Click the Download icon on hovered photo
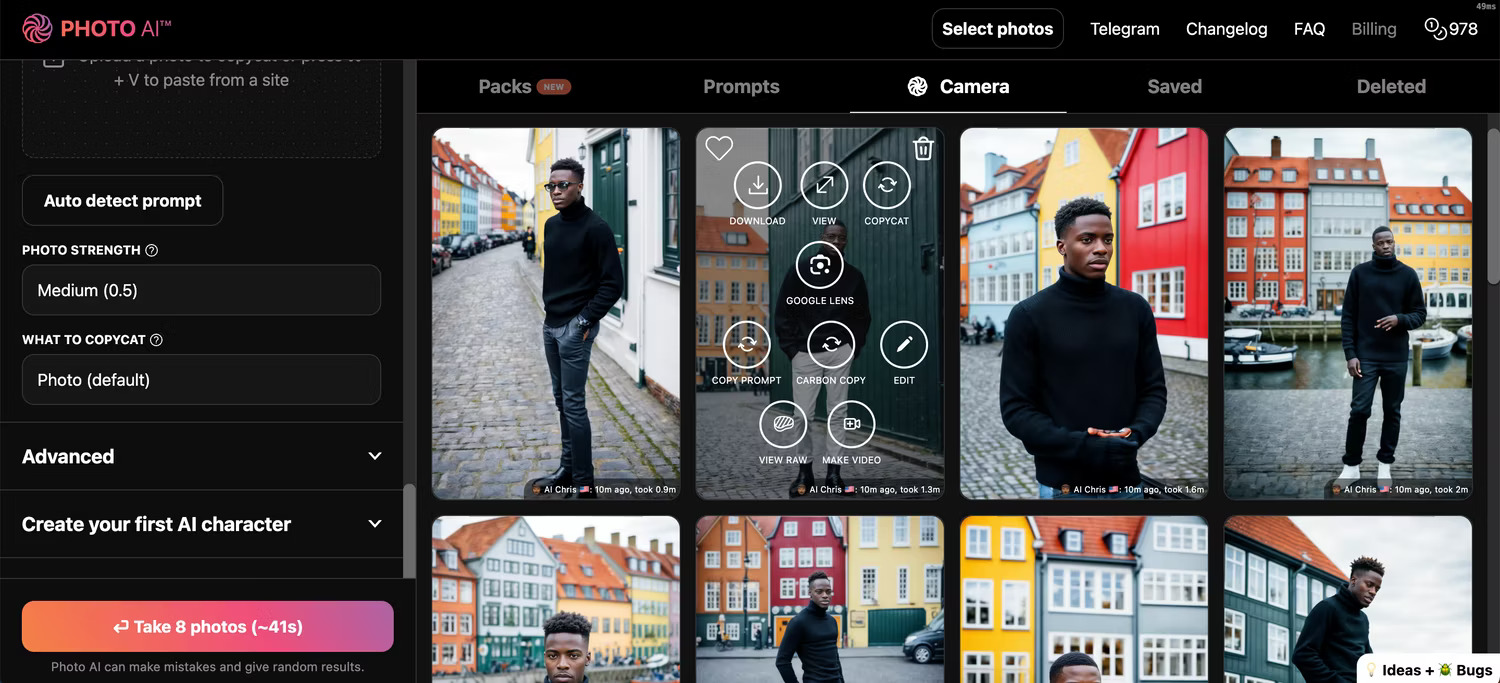The width and height of the screenshot is (1500, 683). (x=758, y=185)
